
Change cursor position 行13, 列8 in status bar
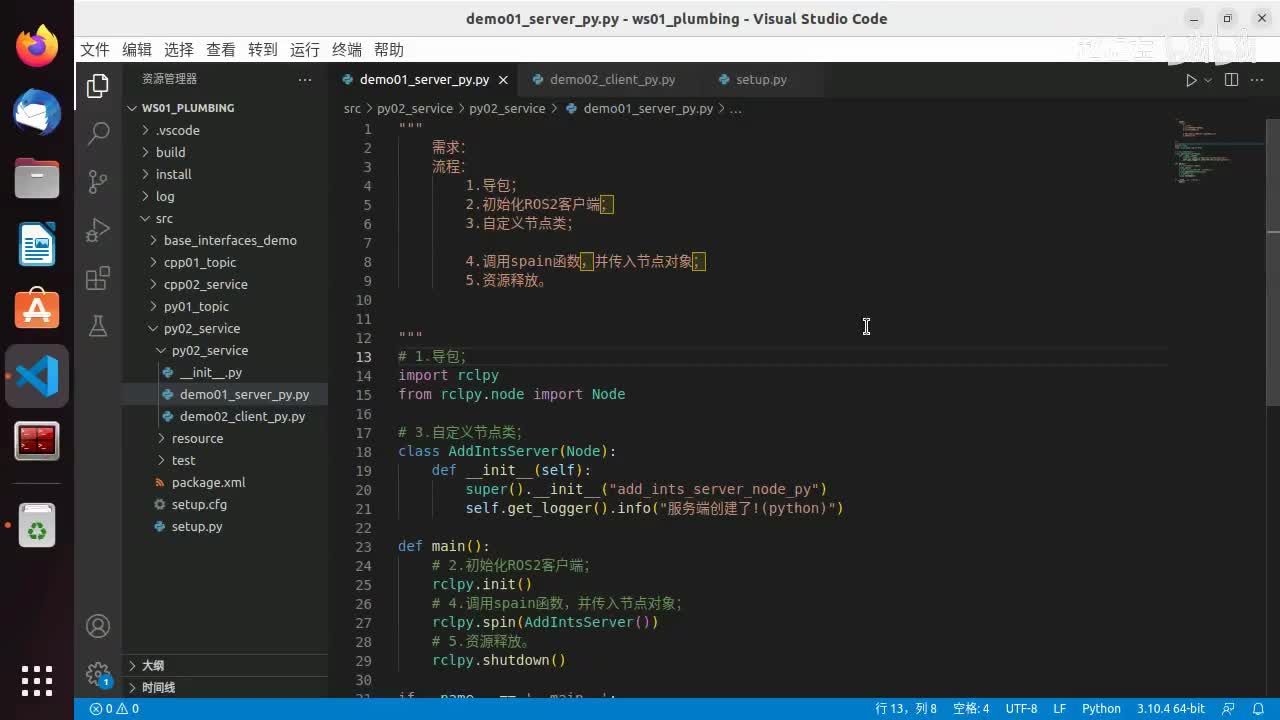click(x=906, y=708)
